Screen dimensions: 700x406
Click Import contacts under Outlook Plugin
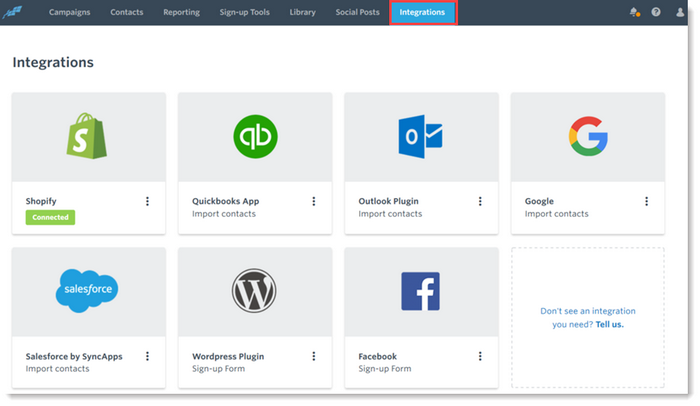(x=390, y=214)
